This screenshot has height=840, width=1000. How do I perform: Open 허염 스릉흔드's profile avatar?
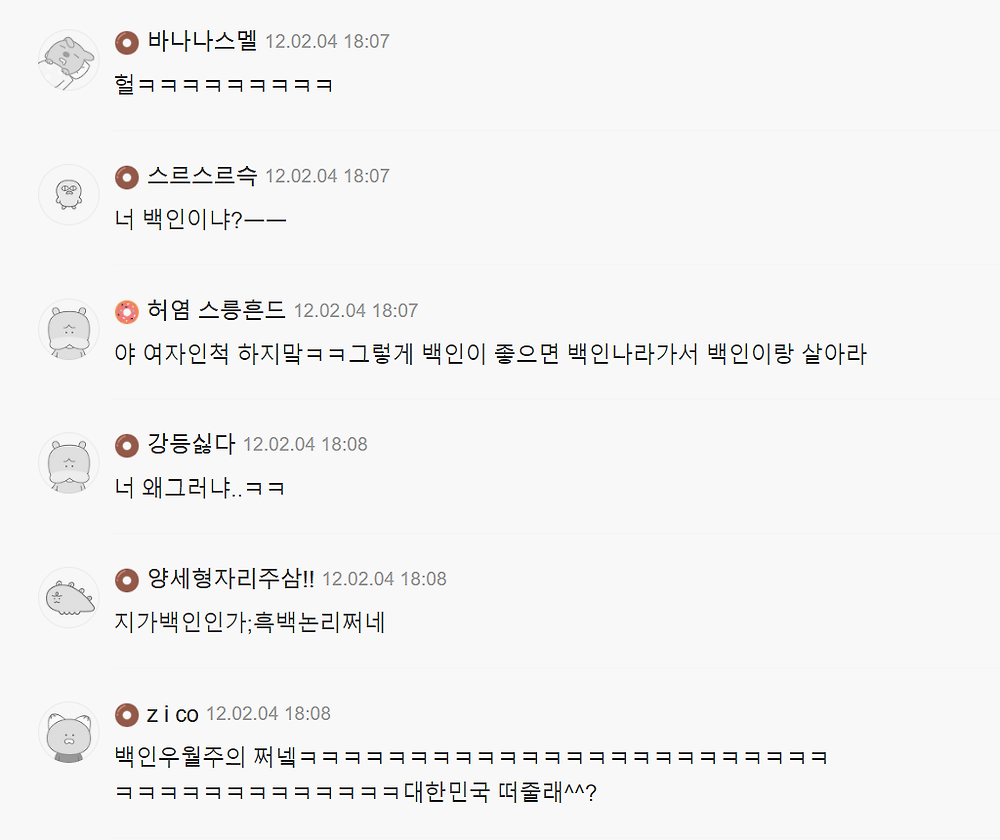(x=69, y=329)
